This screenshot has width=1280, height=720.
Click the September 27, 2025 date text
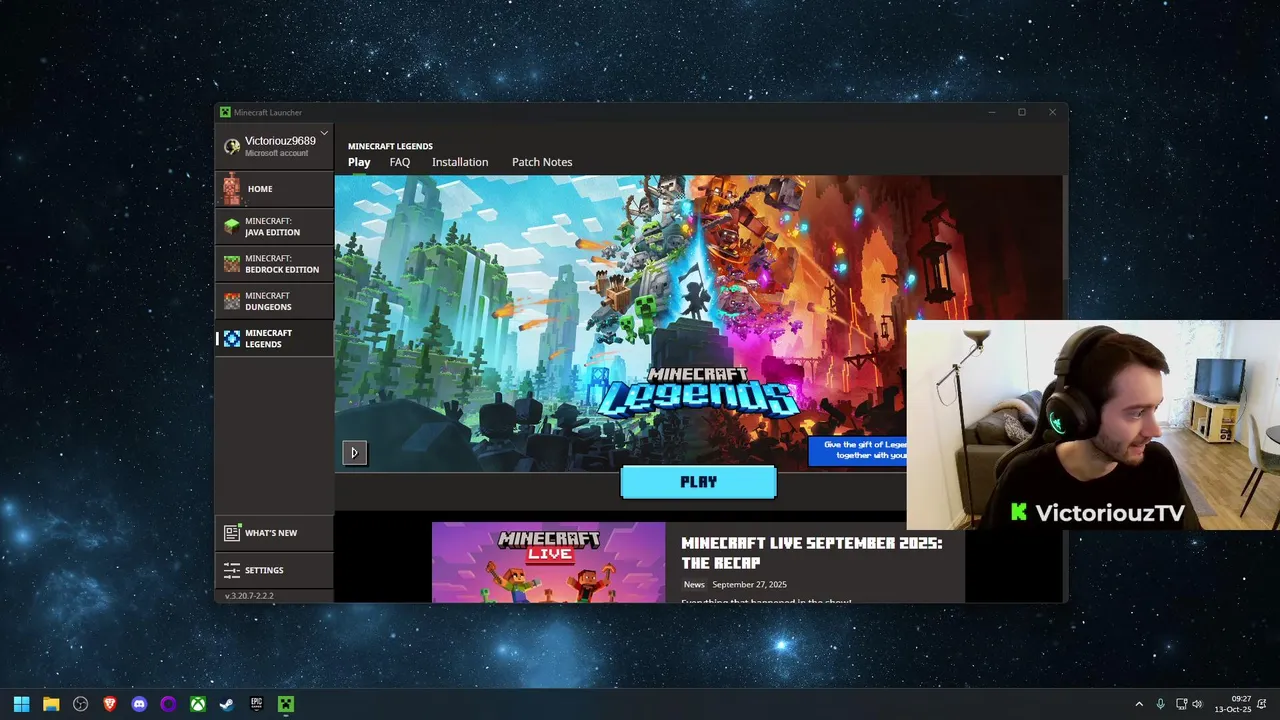[749, 584]
